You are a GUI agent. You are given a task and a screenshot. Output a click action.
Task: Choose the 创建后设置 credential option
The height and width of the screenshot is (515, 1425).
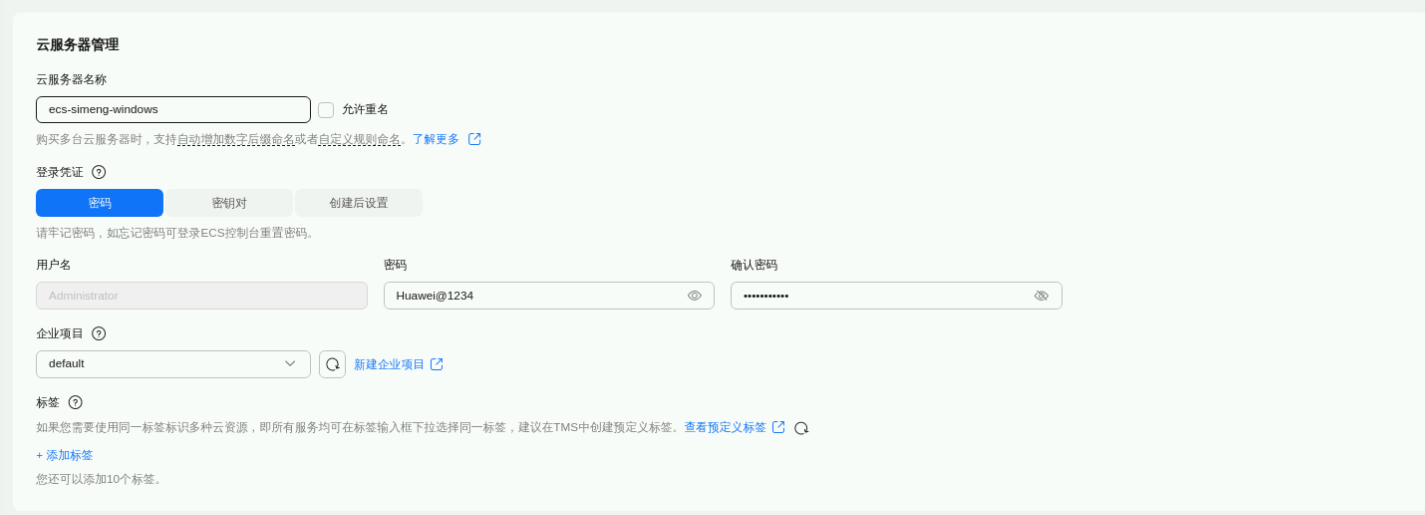(358, 203)
